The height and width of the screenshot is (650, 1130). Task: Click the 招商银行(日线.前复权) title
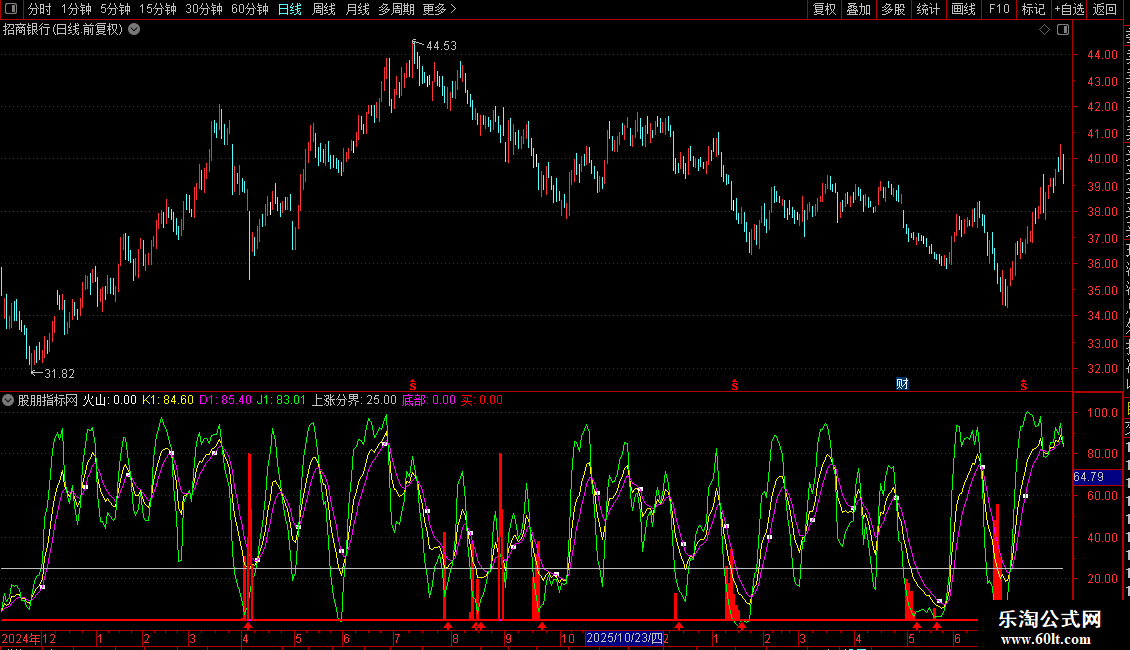pos(63,30)
